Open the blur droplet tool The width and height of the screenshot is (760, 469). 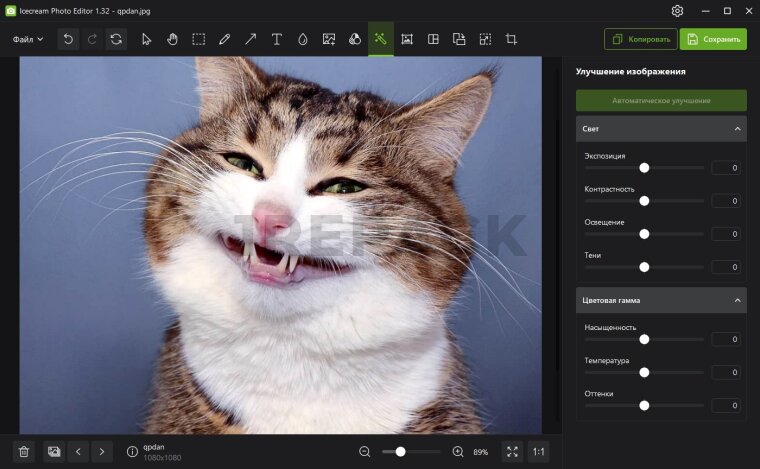pyautogui.click(x=303, y=39)
